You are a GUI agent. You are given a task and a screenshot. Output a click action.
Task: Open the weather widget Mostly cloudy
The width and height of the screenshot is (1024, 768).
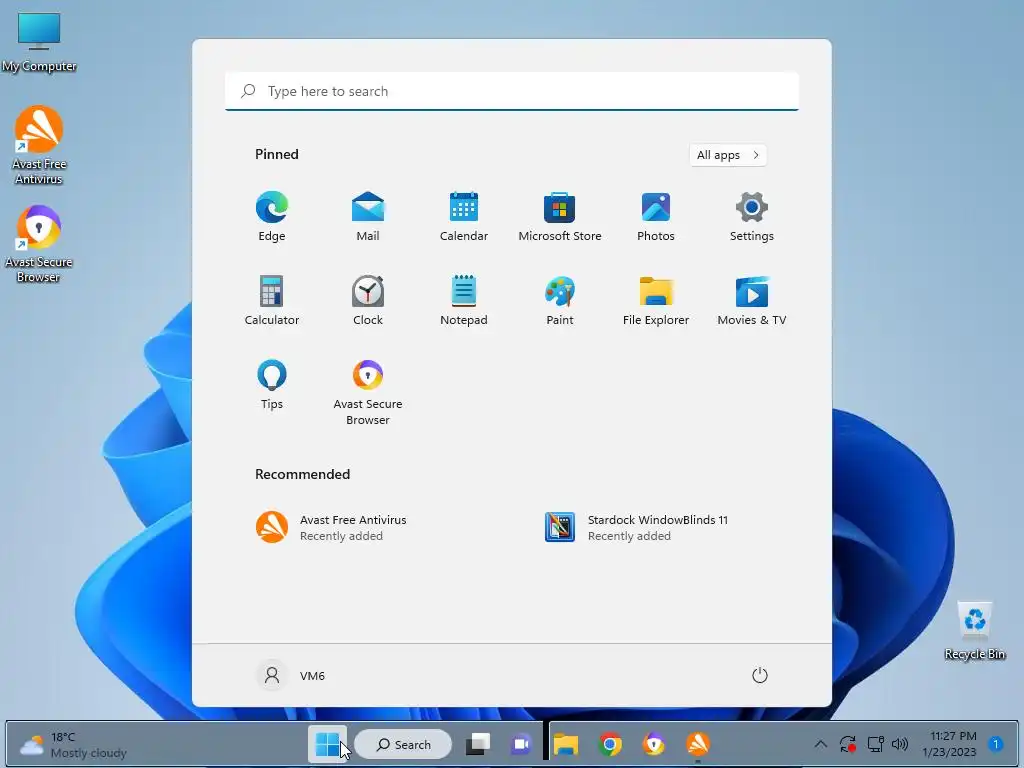coord(73,744)
